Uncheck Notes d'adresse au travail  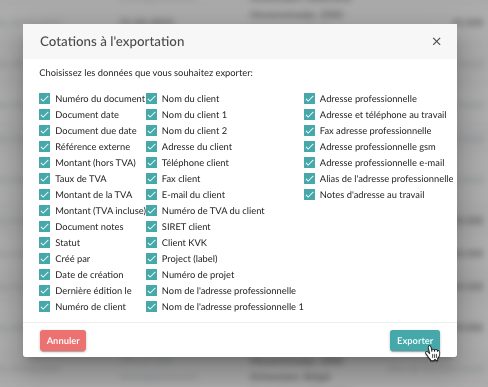point(309,195)
